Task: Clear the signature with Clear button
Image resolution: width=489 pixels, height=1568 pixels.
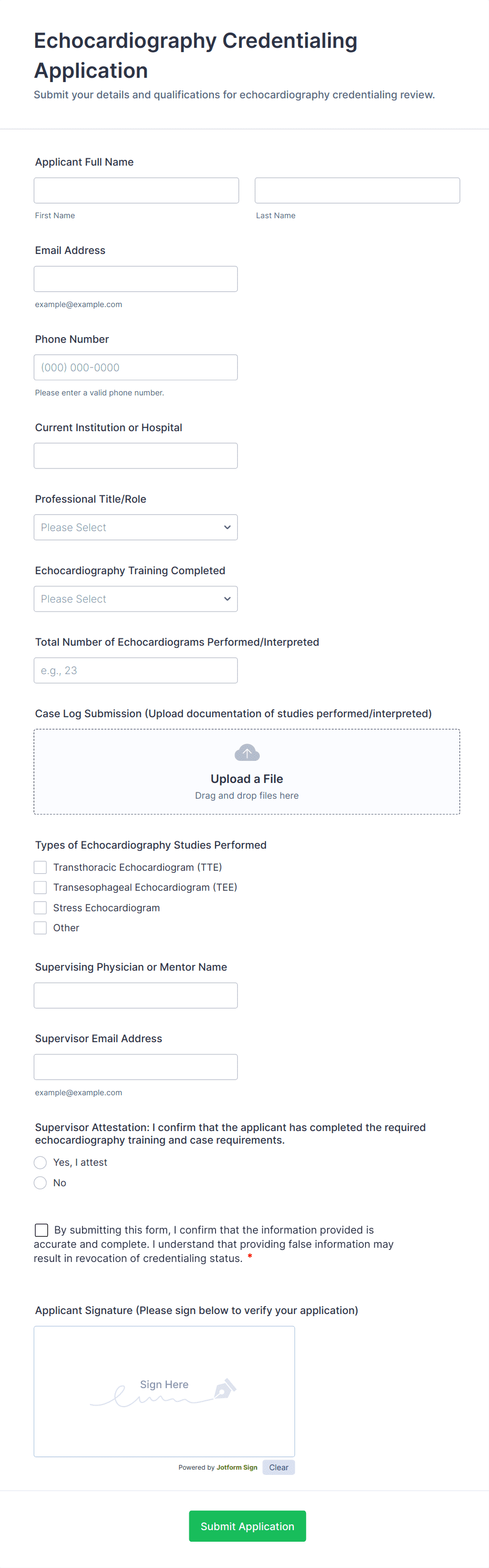Action: point(278,1468)
